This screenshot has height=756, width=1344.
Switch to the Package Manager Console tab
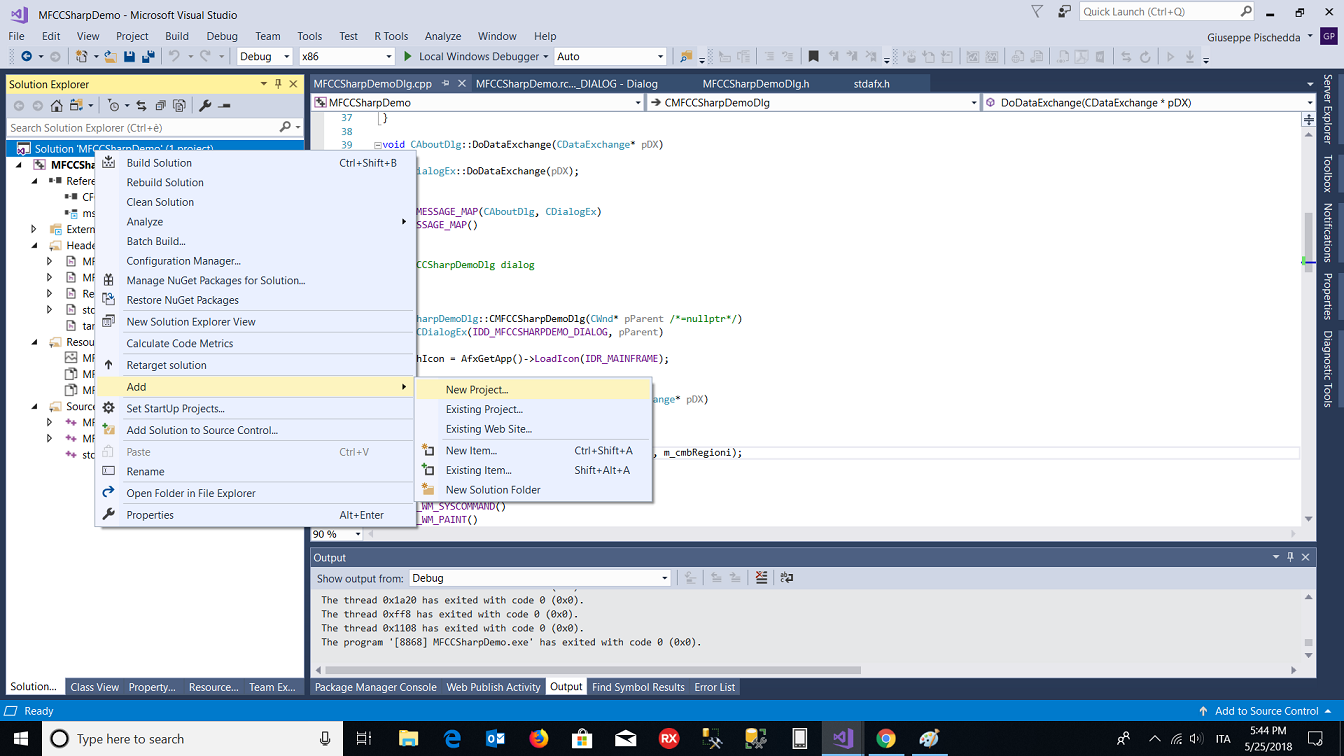(376, 687)
